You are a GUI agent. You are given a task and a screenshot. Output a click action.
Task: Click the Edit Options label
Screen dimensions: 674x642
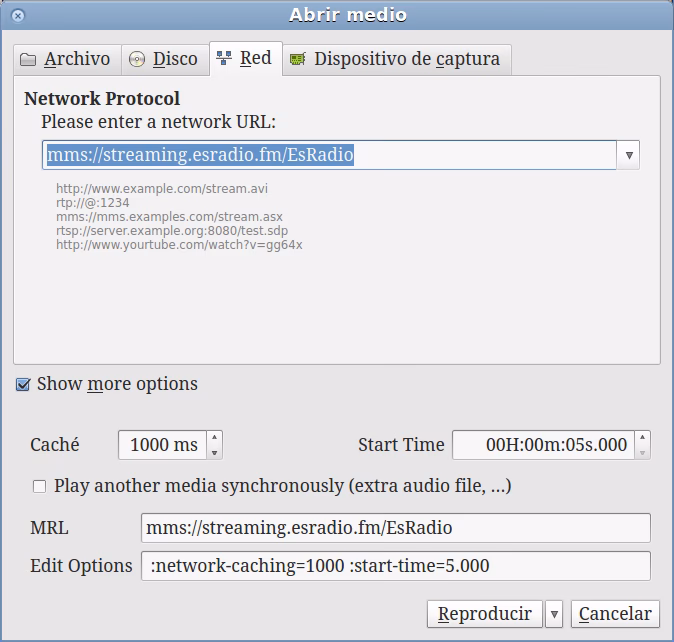click(81, 566)
